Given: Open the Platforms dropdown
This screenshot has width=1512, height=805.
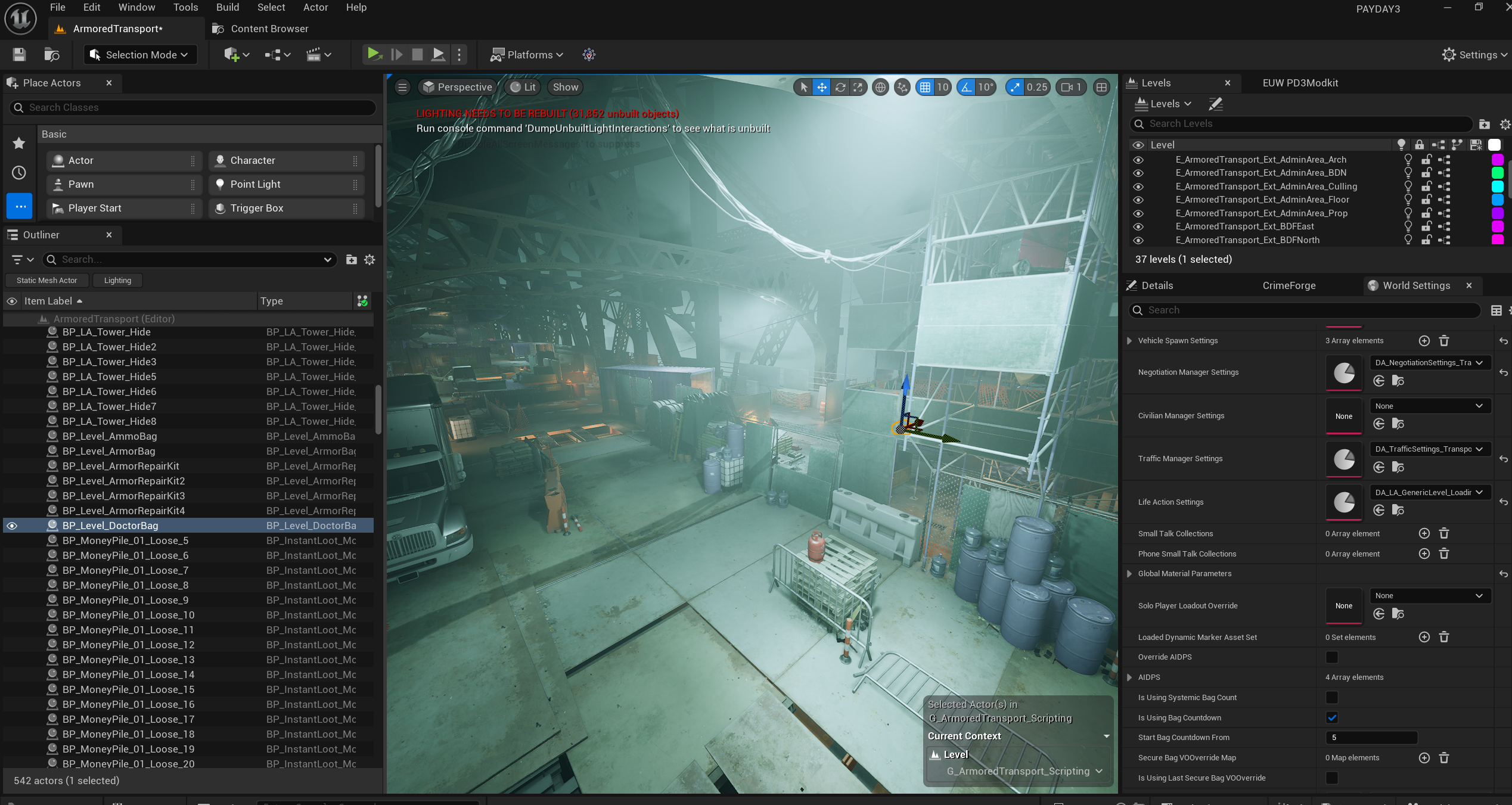Looking at the screenshot, I should tap(527, 55).
